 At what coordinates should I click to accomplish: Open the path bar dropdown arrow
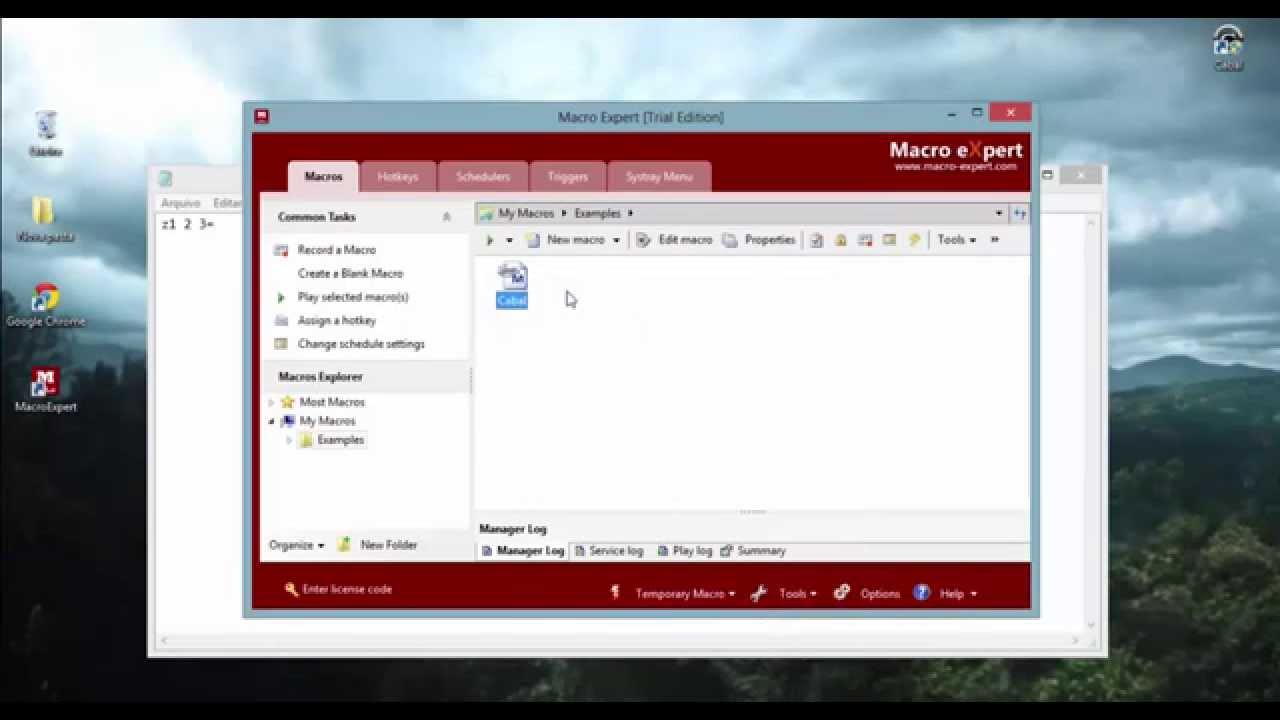[998, 213]
